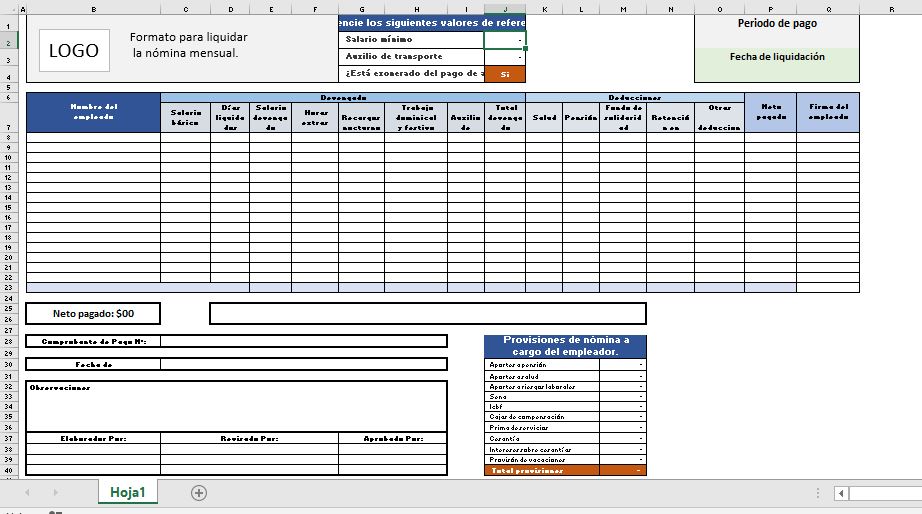
Task: Click the 'Comprobante de Pago N°' label
Action: coord(93,341)
